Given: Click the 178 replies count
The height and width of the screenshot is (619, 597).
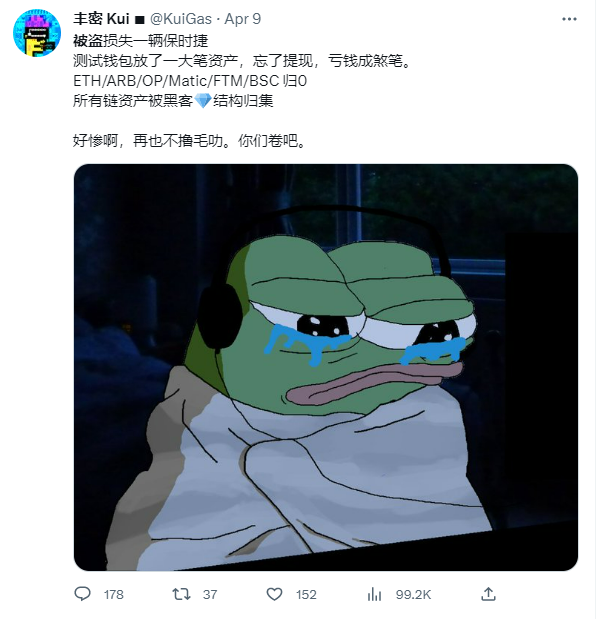Looking at the screenshot, I should (114, 594).
